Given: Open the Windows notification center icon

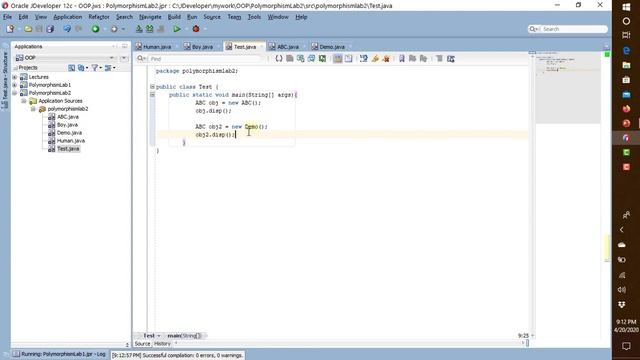Looking at the screenshot, I should 626,346.
